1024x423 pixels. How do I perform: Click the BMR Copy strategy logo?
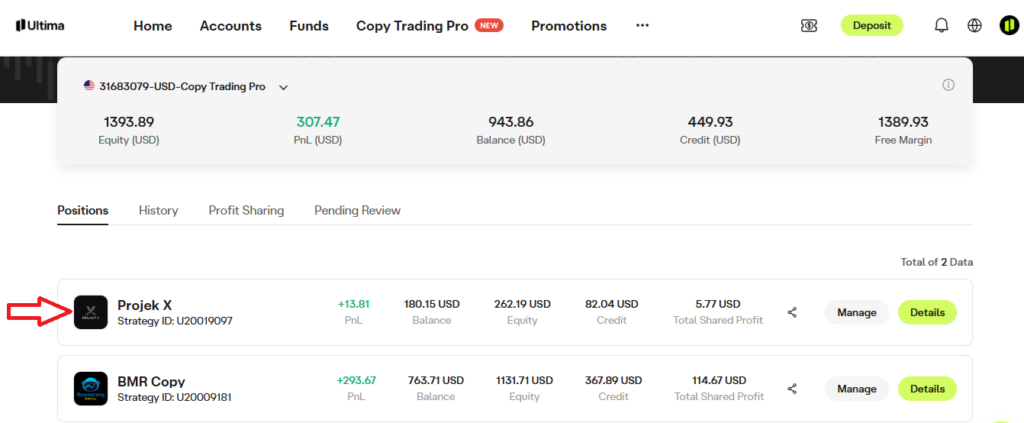(x=91, y=388)
